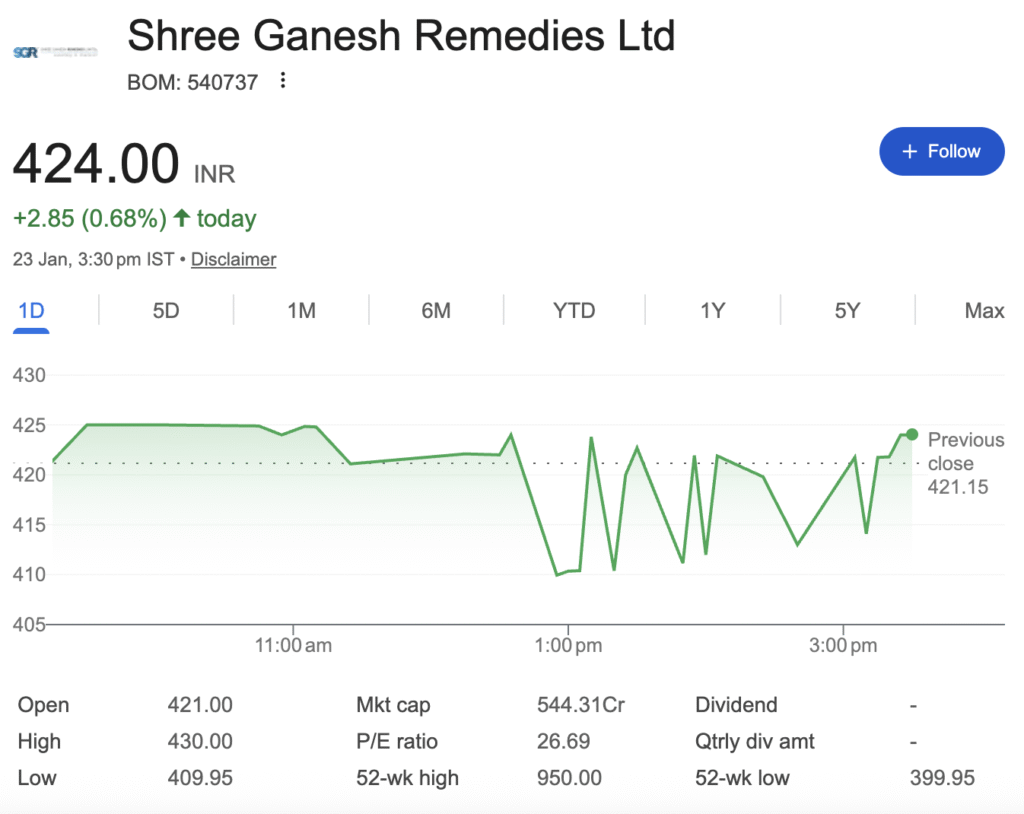
Task: Select the 1D time range tab
Action: (x=32, y=311)
